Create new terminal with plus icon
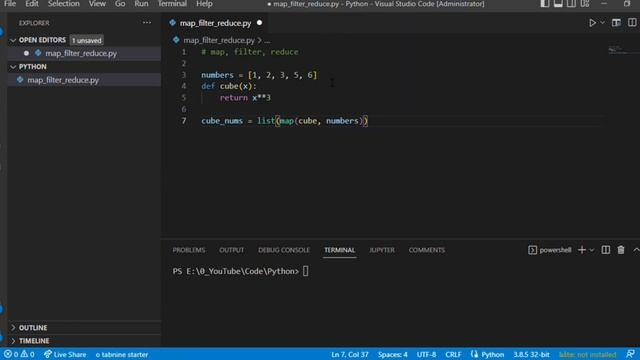This screenshot has height=360, width=640. tap(582, 250)
